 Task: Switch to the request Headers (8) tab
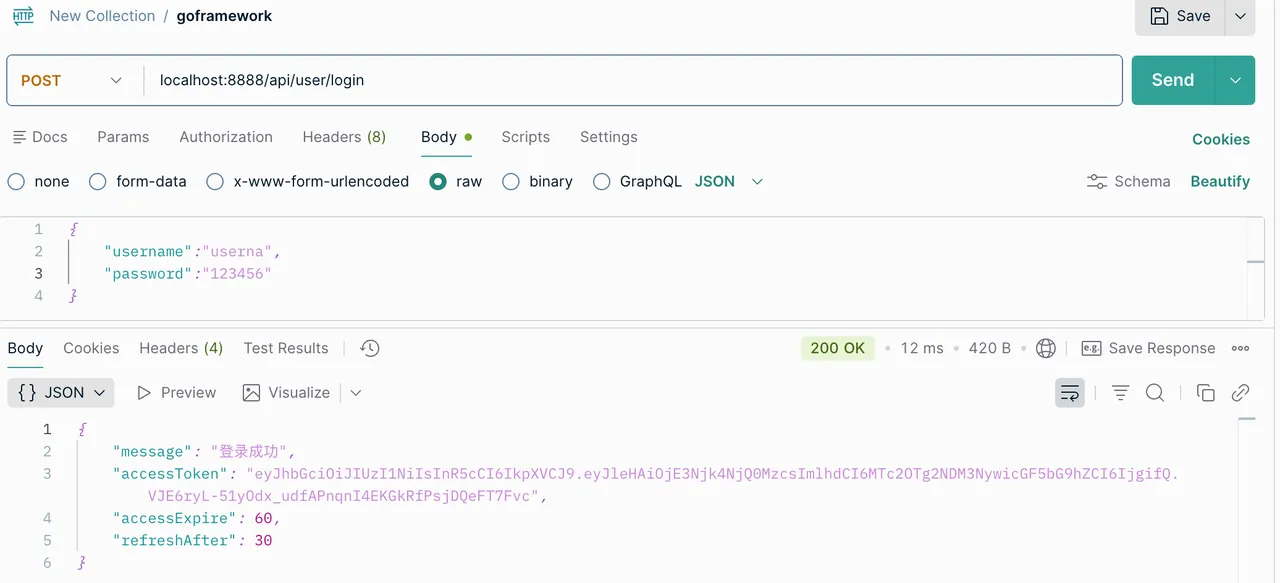[344, 137]
